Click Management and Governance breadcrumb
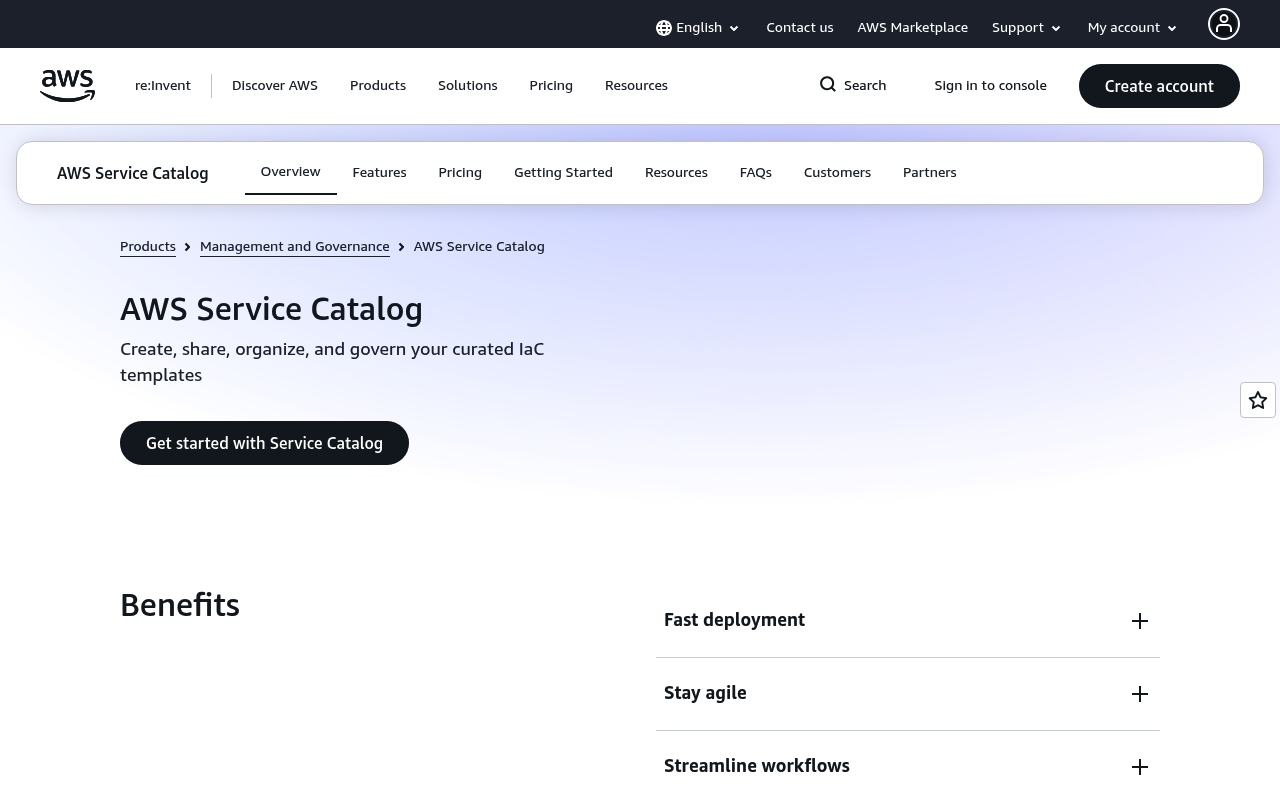 (x=295, y=247)
